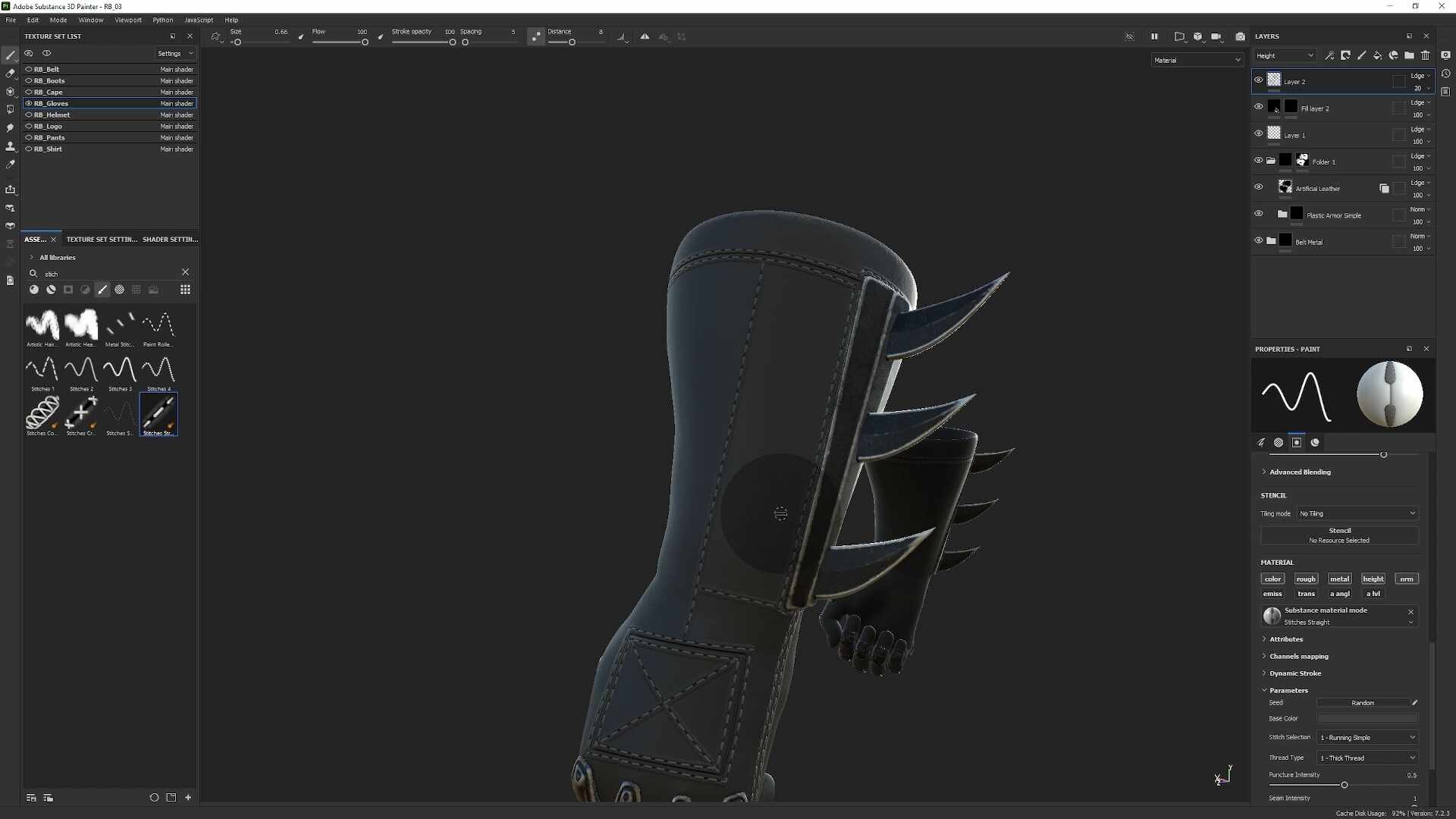Switch to the Shader Settings tab
This screenshot has width=1456, height=819.
(170, 239)
